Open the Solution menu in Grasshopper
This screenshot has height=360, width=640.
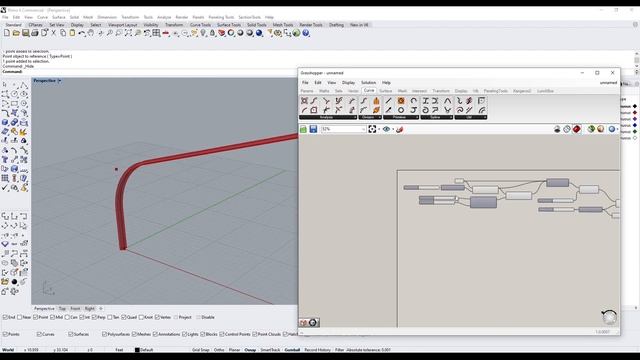[x=368, y=83]
